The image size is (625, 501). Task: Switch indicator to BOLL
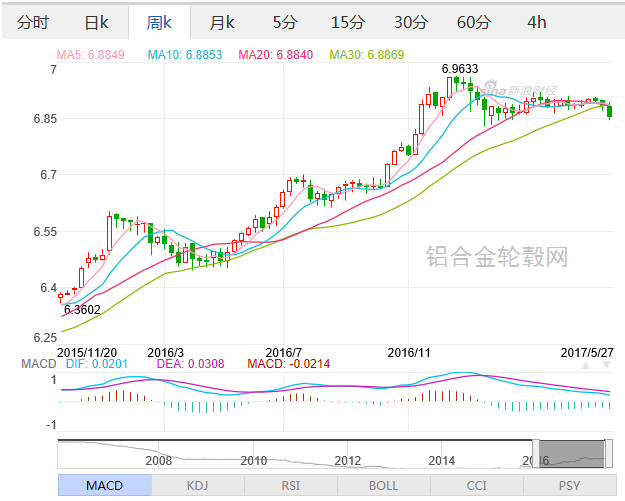[x=383, y=485]
